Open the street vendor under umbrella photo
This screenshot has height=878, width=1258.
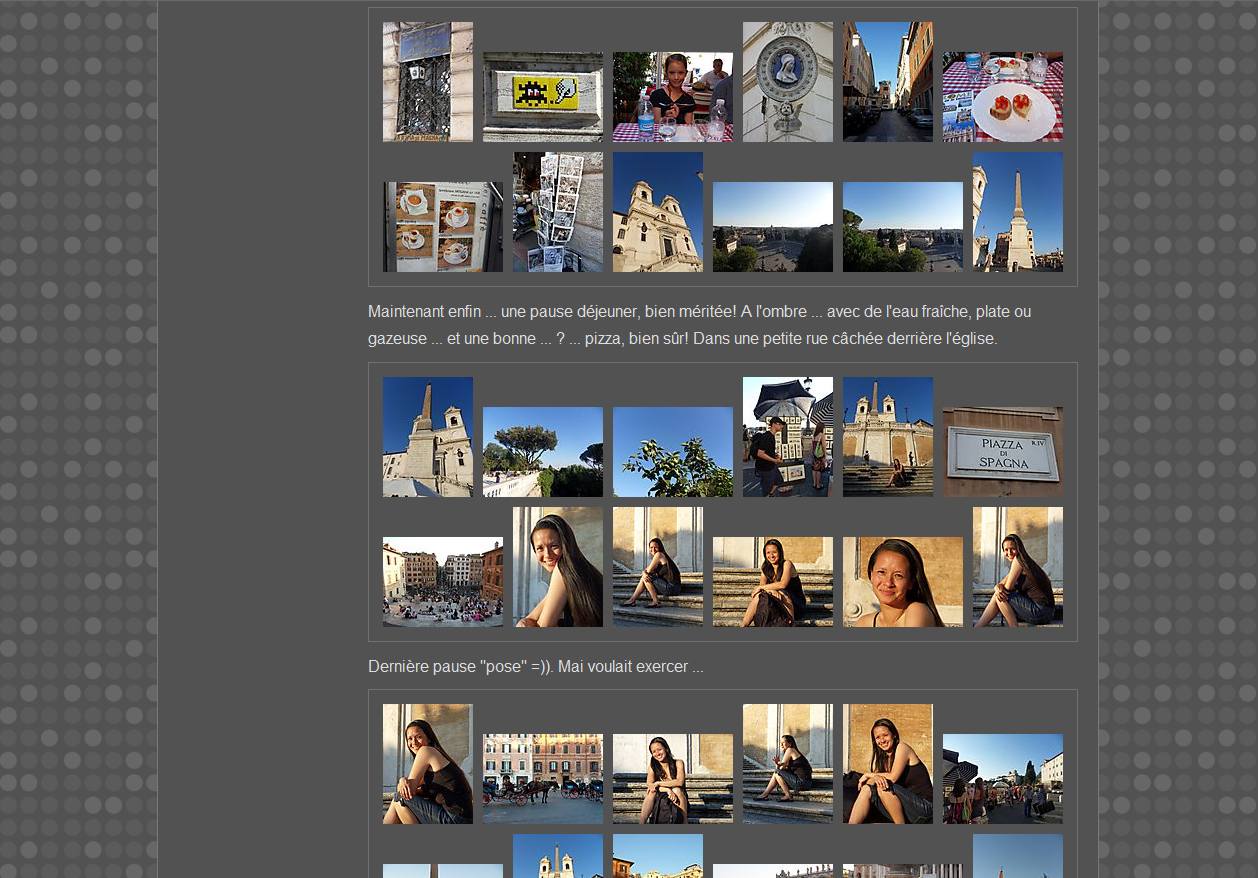click(x=787, y=437)
